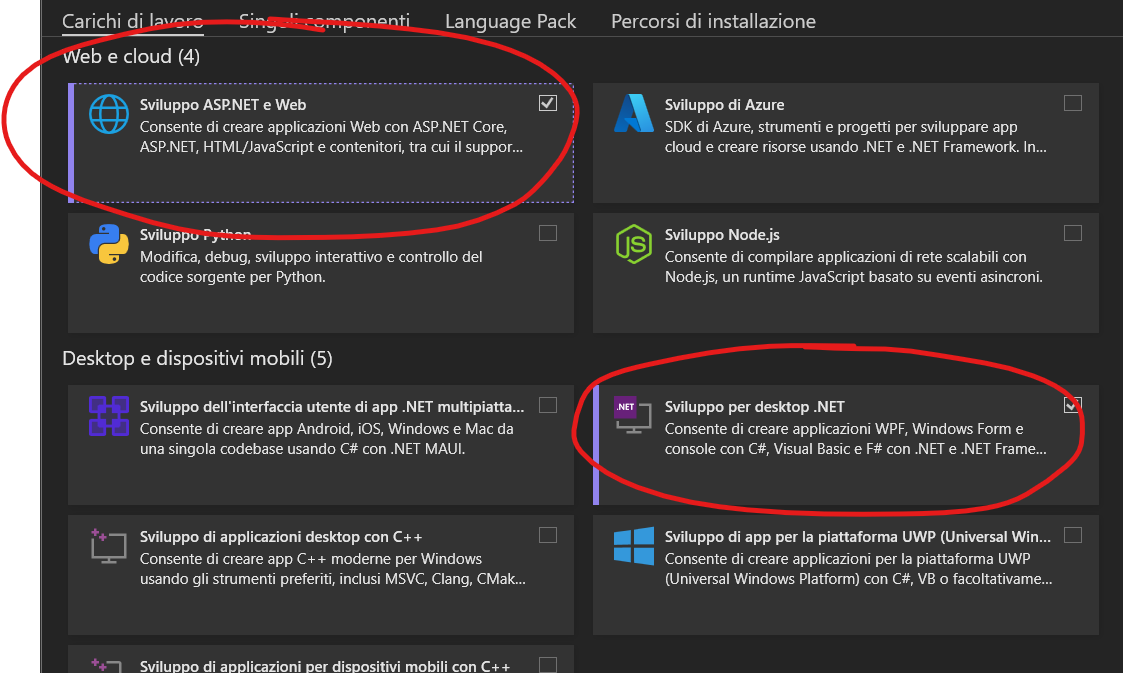Click the mobile C++ workload card title

pos(325,666)
